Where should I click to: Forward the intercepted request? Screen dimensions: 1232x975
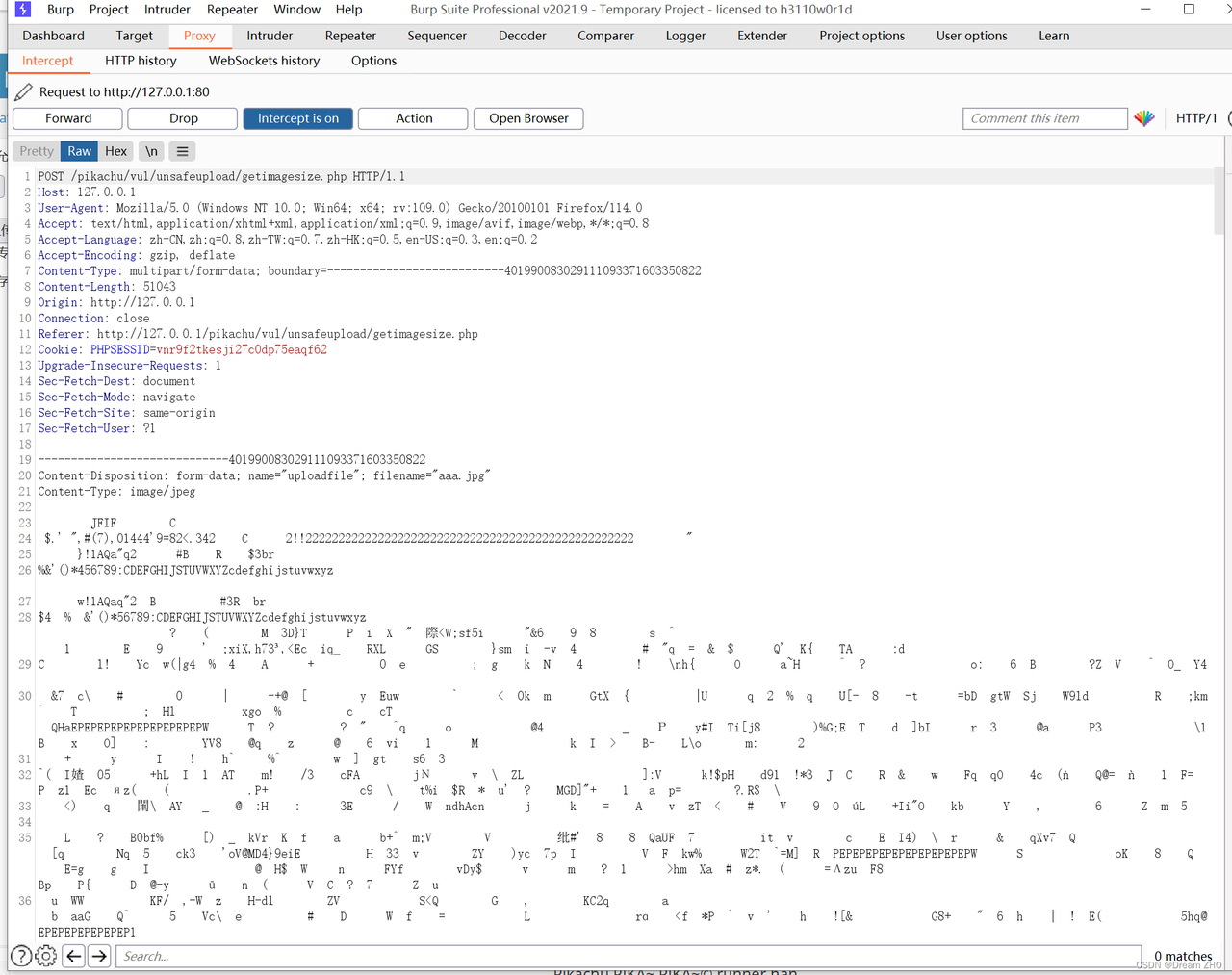[x=68, y=118]
